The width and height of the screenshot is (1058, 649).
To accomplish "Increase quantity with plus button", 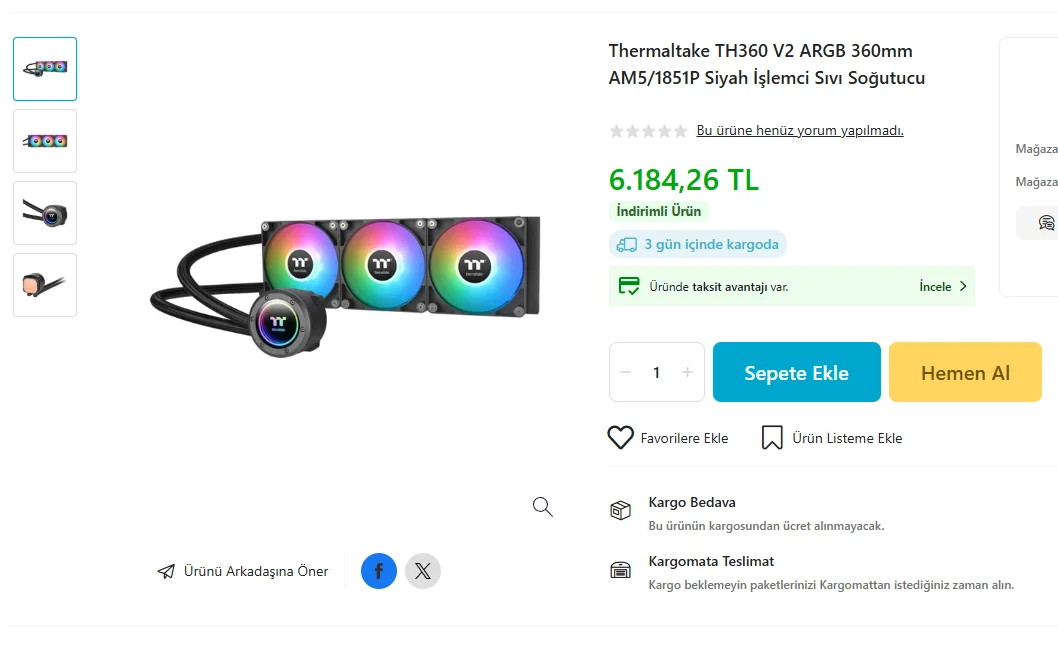I will [687, 373].
